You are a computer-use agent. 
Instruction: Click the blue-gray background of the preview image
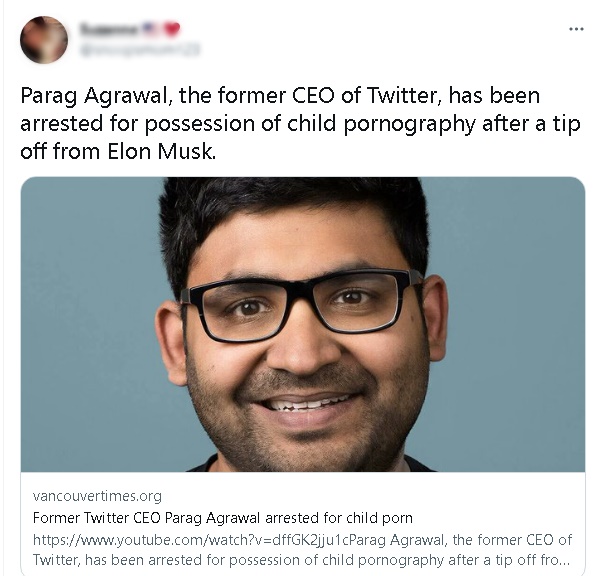[x=87, y=323]
